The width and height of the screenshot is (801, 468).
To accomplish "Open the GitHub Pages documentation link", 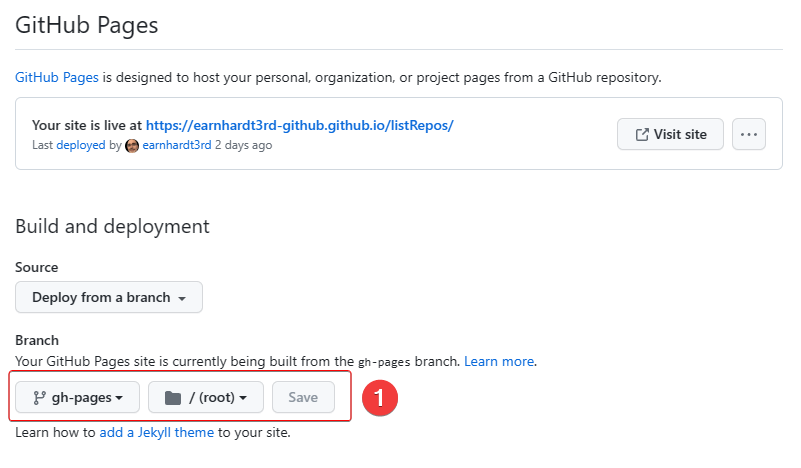I will [x=57, y=78].
